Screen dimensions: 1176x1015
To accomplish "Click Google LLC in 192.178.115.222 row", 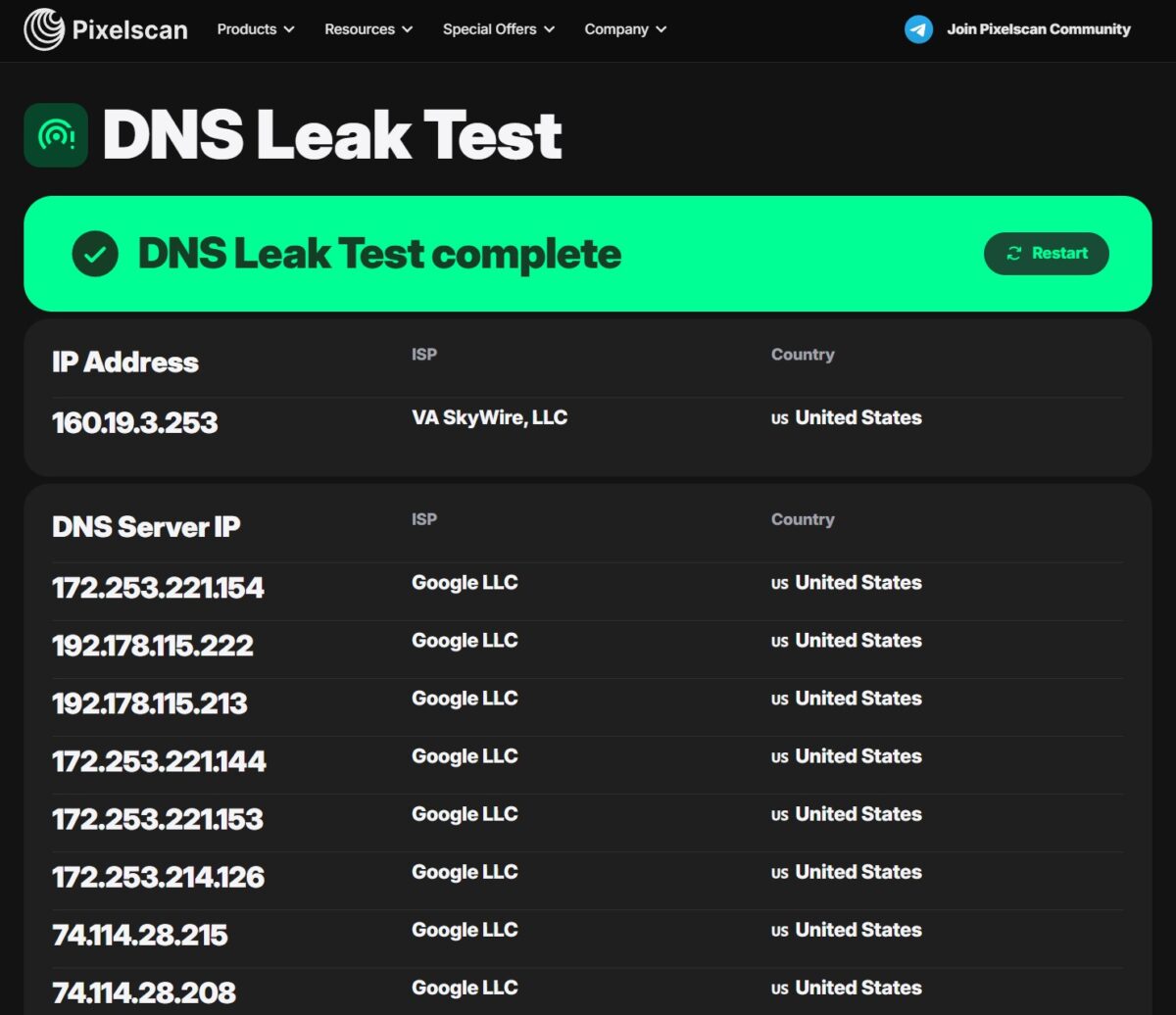I will tap(465, 641).
